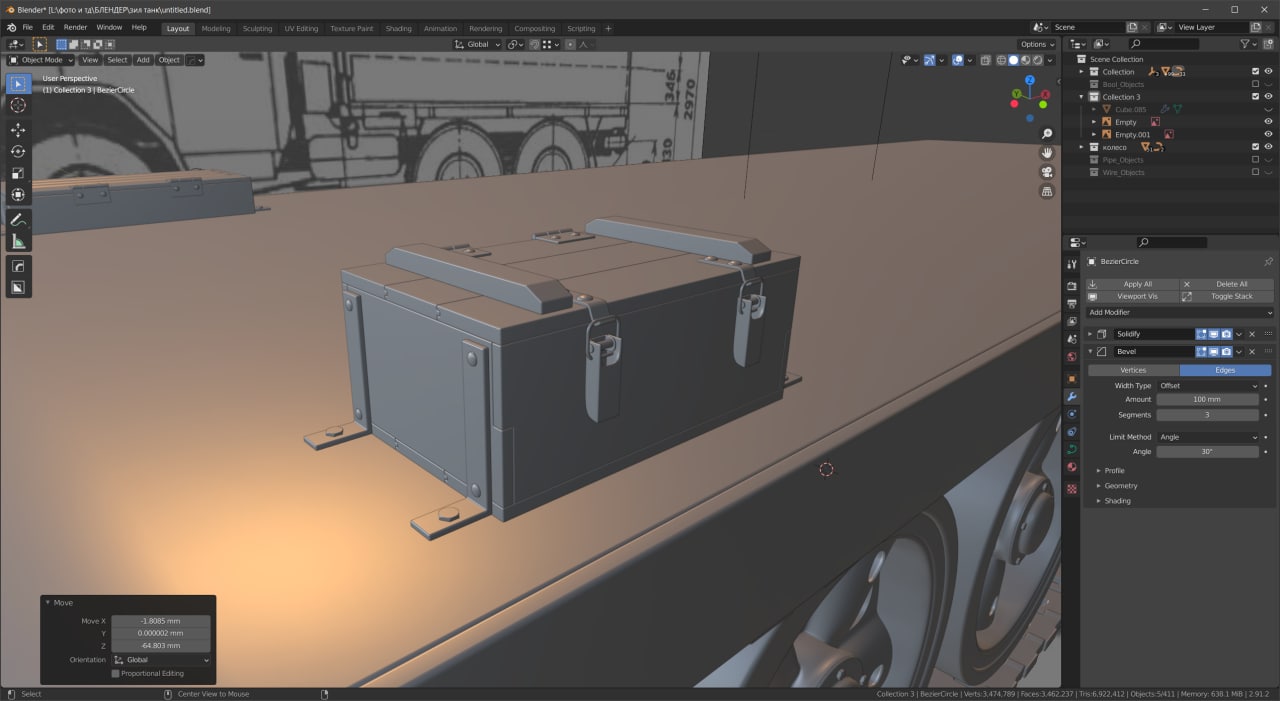Switch to the Modeling workspace tab

[216, 28]
